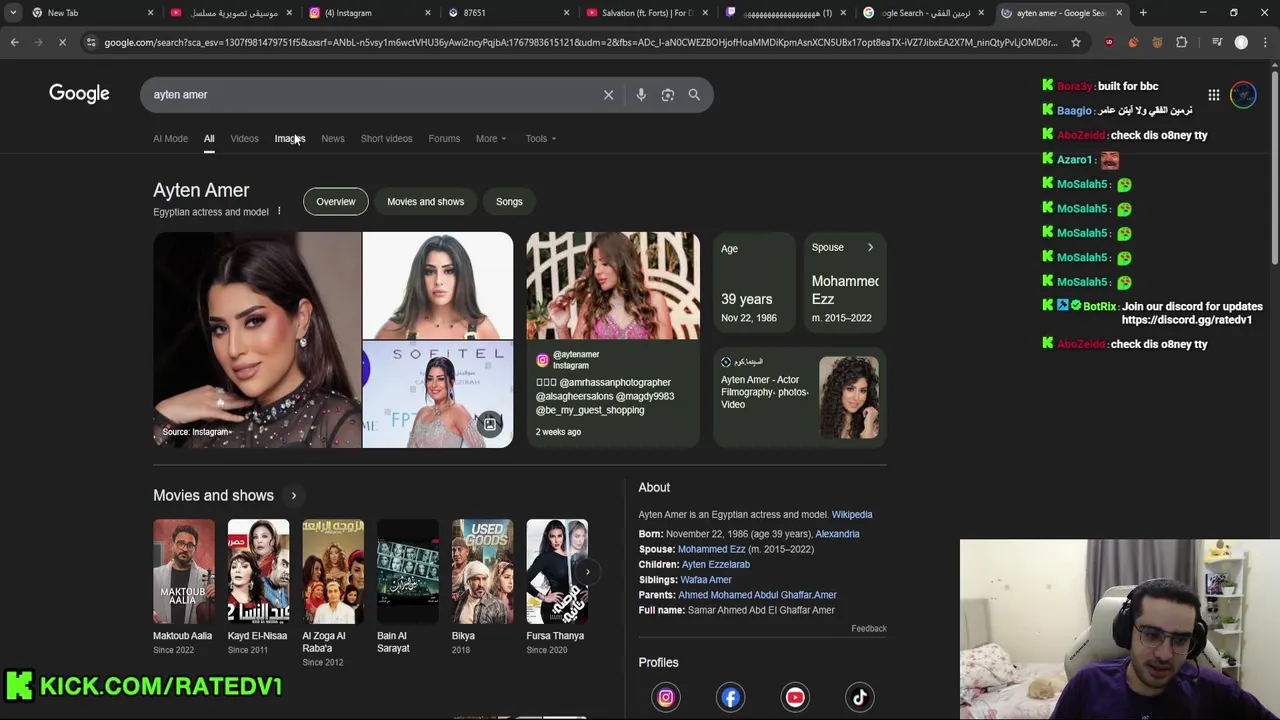Open the Ayten Amer Actor Filmography card
1280x720 pixels.
[800, 397]
